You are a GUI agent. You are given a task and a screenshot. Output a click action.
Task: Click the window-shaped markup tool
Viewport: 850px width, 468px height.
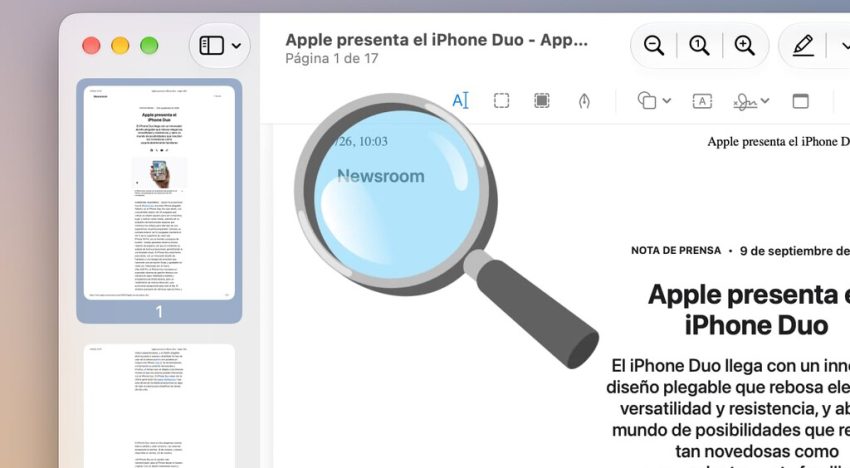pos(801,101)
